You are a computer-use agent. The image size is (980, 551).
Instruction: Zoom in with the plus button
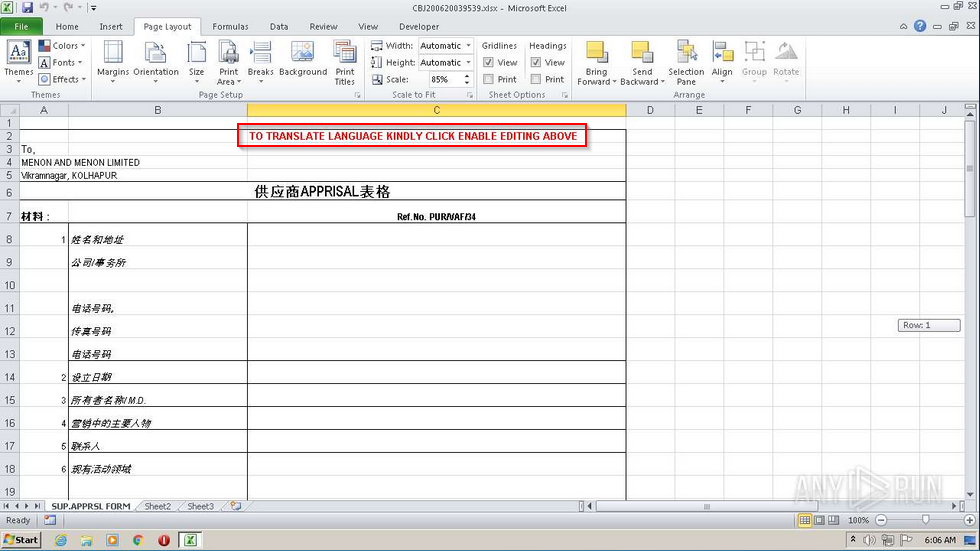click(x=969, y=520)
